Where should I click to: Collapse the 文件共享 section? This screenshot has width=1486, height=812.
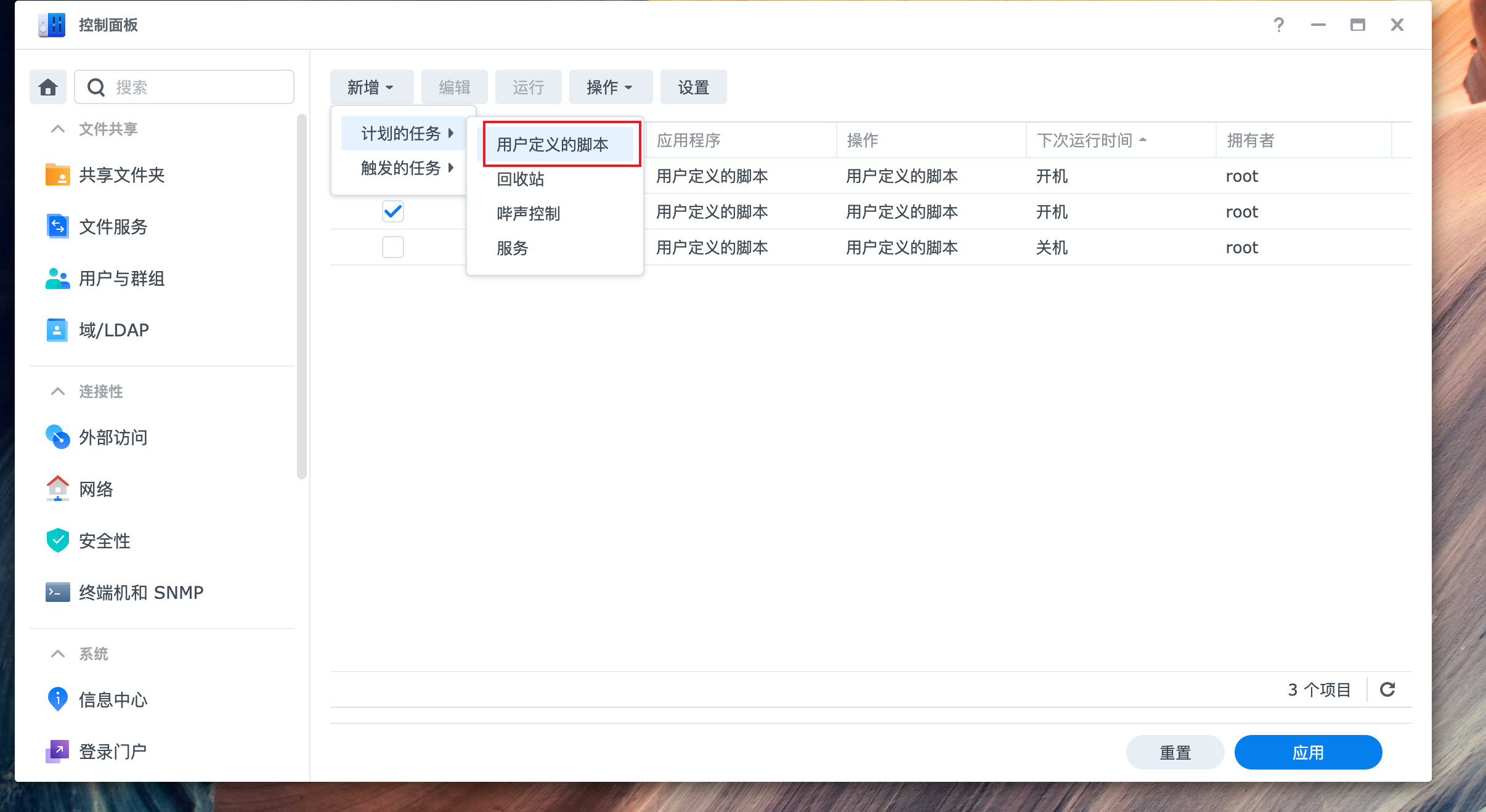[58, 129]
